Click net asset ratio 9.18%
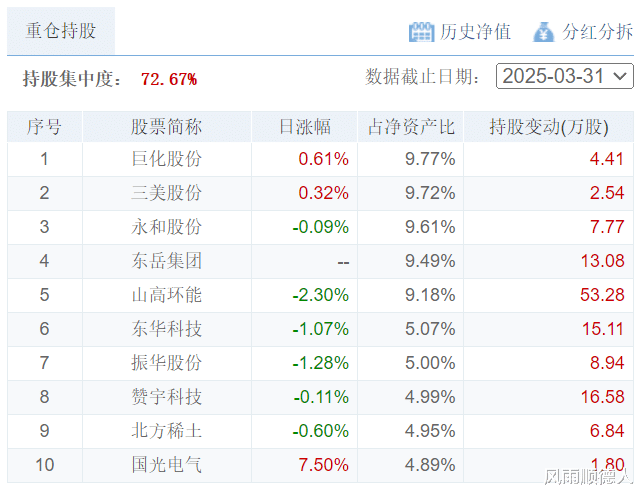This screenshot has height=498, width=643. [430, 295]
